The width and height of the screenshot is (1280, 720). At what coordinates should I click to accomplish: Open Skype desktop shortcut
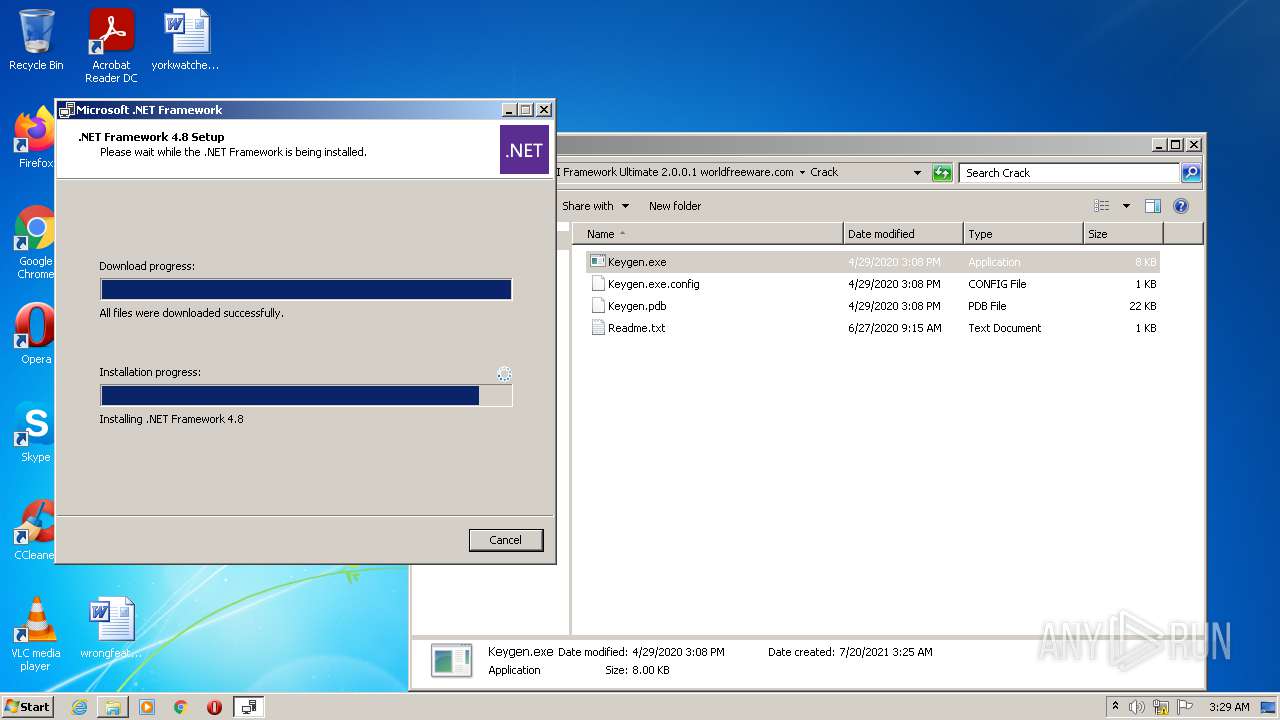[x=36, y=432]
